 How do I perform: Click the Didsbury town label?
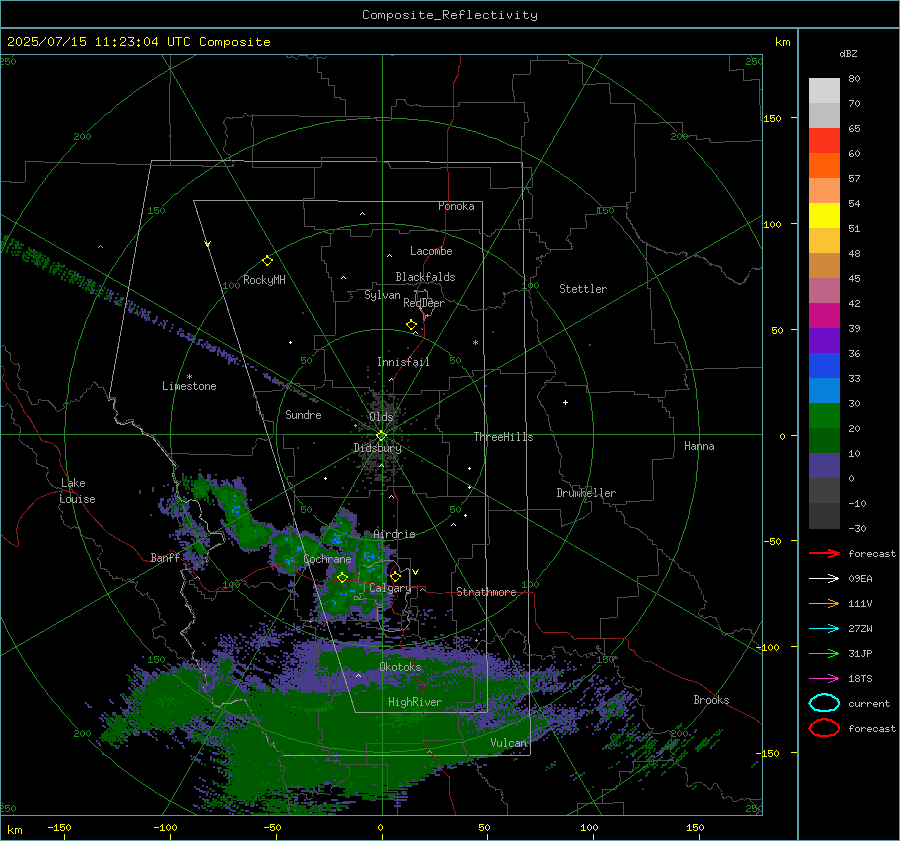(x=378, y=448)
